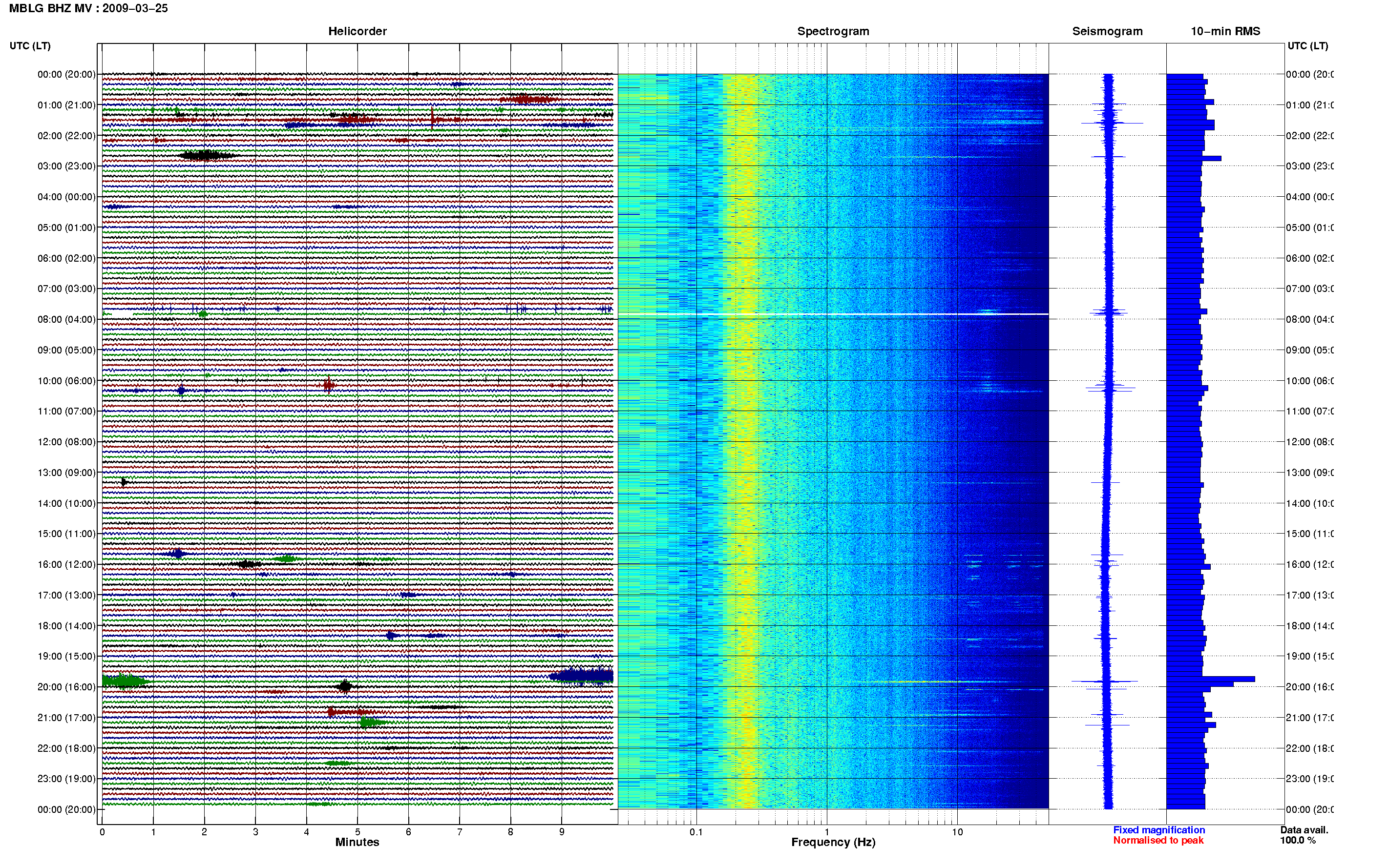Click the 'Spectrogram' panel heading
This screenshot has height=868, width=1389.
pos(833,32)
